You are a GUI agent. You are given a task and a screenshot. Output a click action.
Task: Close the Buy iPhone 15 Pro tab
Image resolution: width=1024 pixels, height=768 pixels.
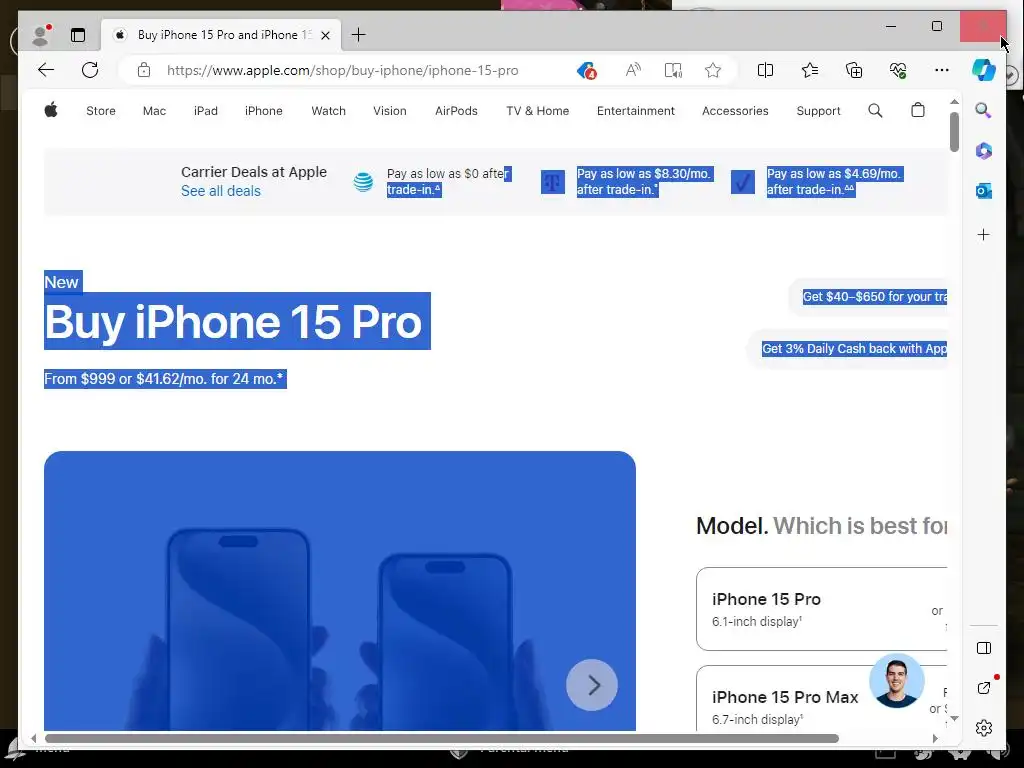click(325, 35)
